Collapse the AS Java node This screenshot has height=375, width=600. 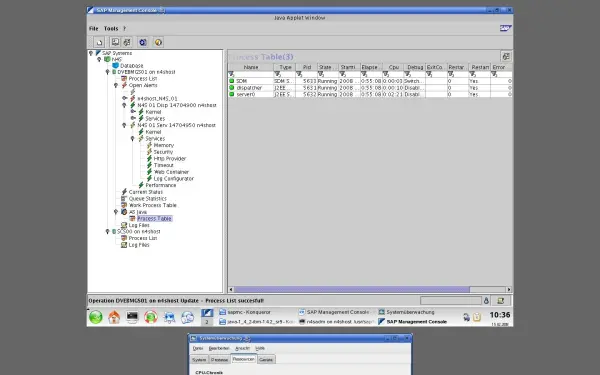point(116,212)
